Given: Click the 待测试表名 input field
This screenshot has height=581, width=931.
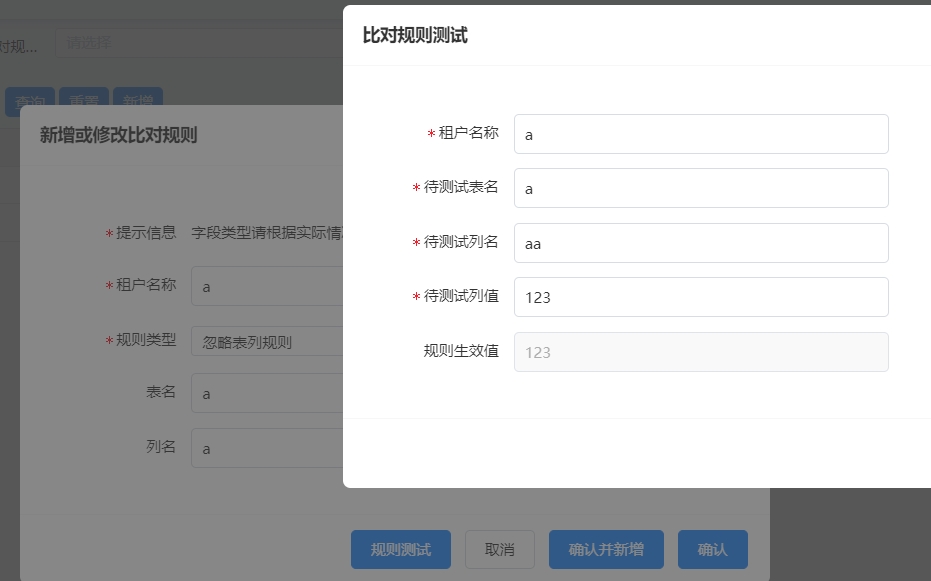Looking at the screenshot, I should [x=701, y=188].
